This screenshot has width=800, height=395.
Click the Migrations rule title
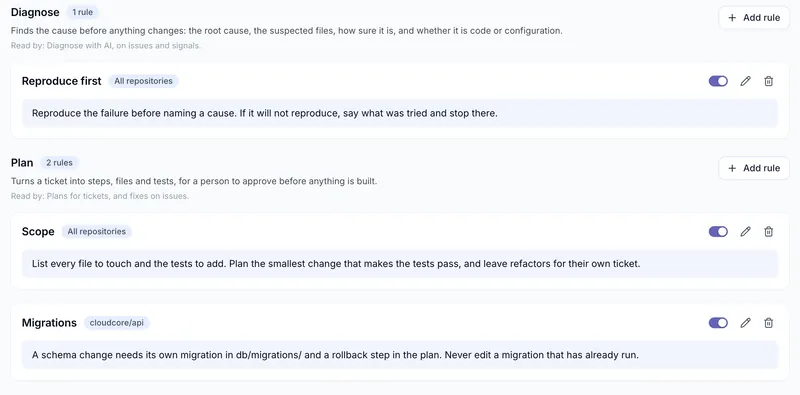(49, 323)
